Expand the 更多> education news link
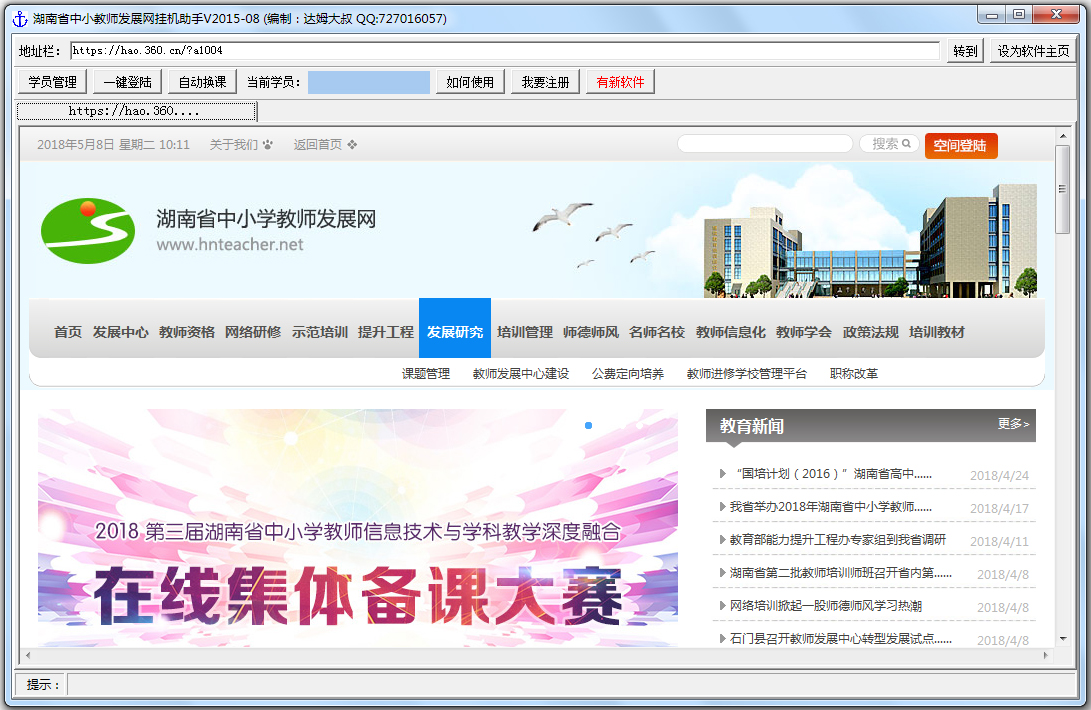Image resolution: width=1091 pixels, height=710 pixels. [1012, 424]
